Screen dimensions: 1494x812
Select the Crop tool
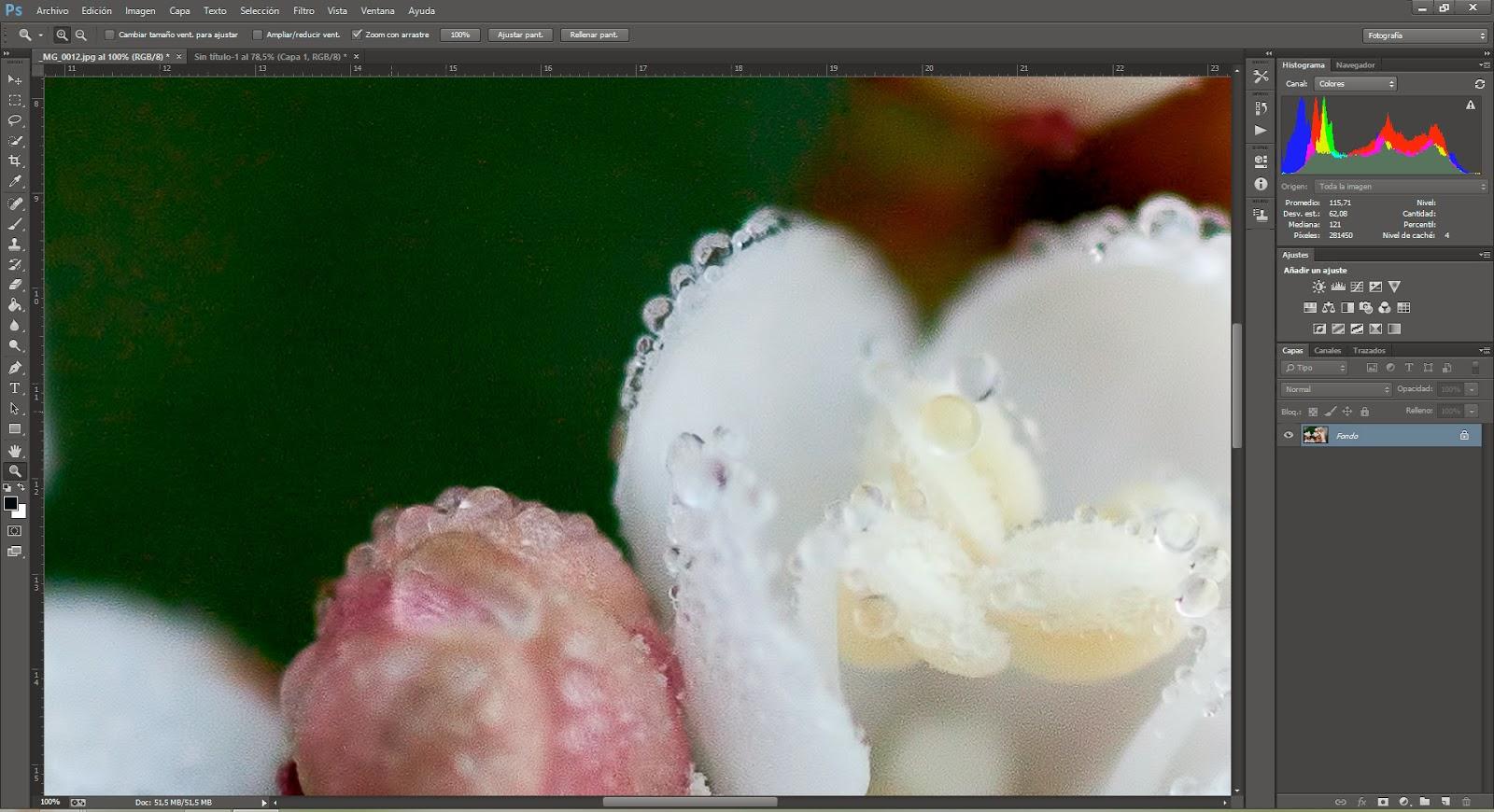point(15,161)
